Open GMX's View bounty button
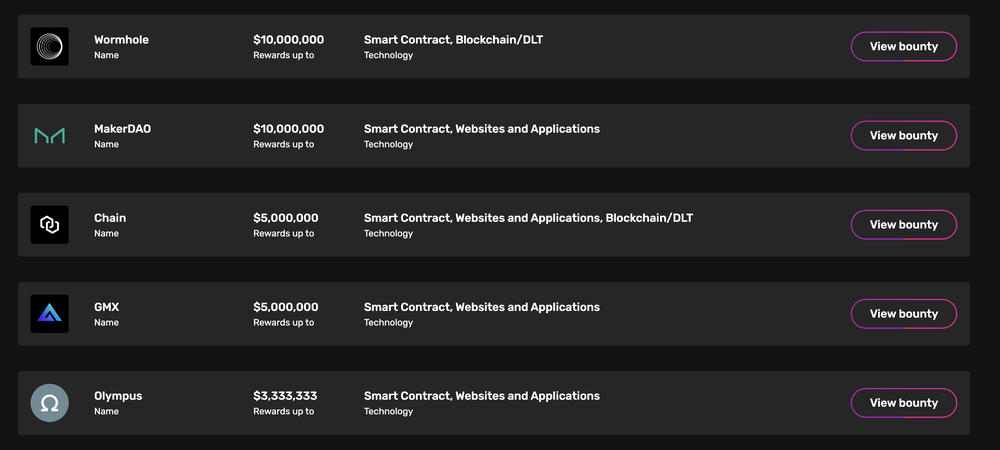This screenshot has height=450, width=1000. (x=904, y=314)
